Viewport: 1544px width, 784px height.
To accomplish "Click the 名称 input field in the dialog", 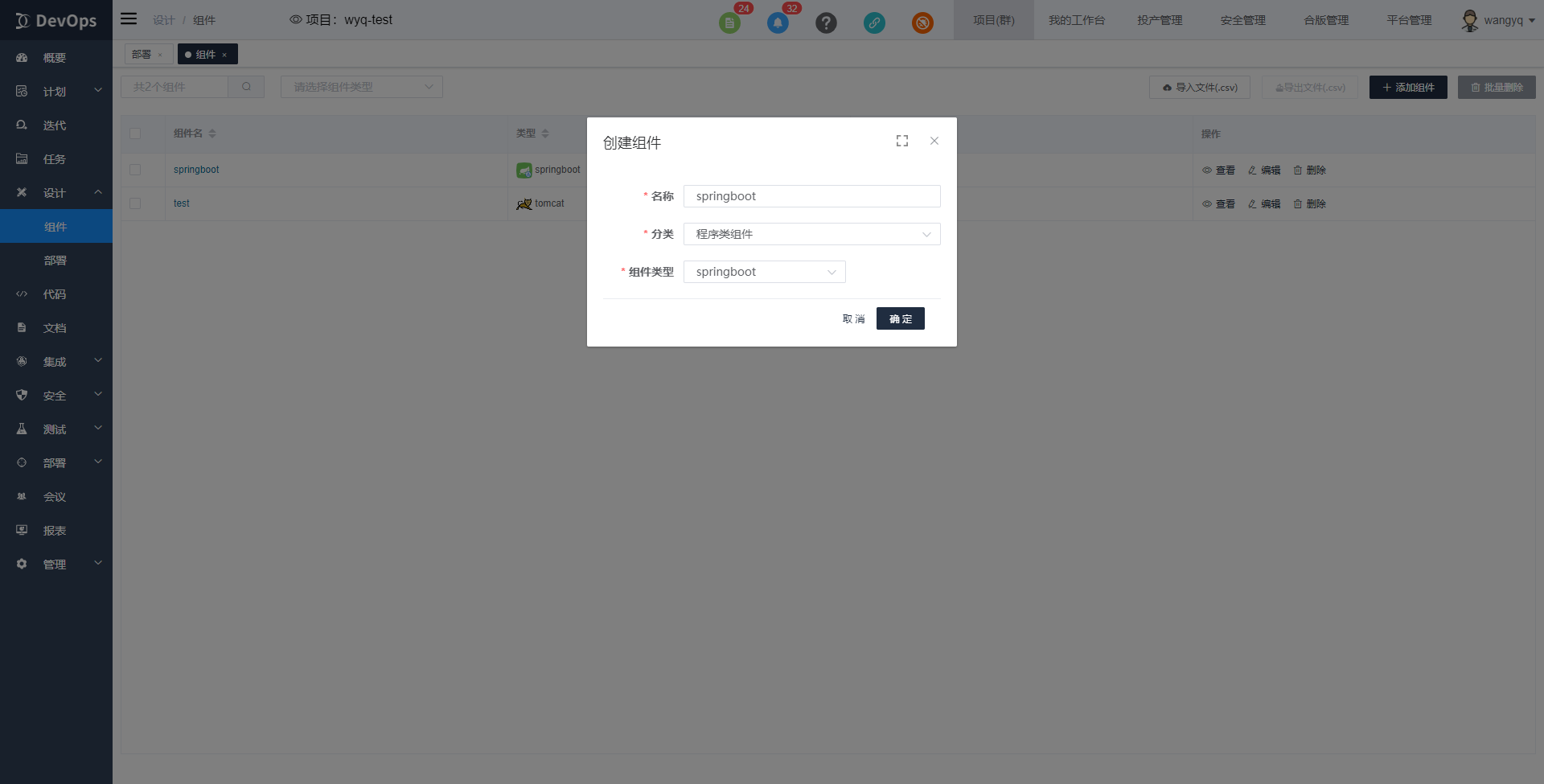I will 811,195.
